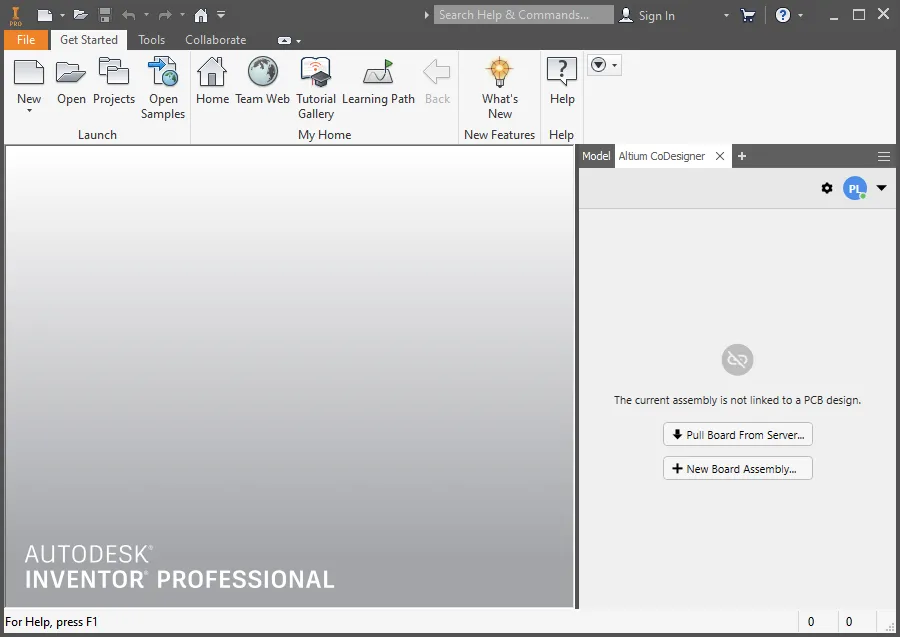Switch to the Collaborate ribbon tab
Screen dimensions: 900x637
click(x=215, y=40)
